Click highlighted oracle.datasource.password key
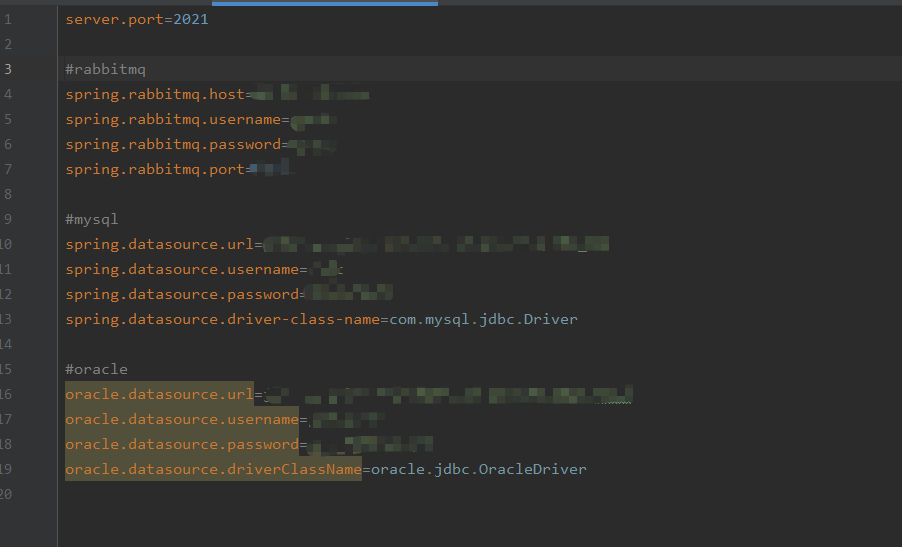902x547 pixels. pos(182,445)
